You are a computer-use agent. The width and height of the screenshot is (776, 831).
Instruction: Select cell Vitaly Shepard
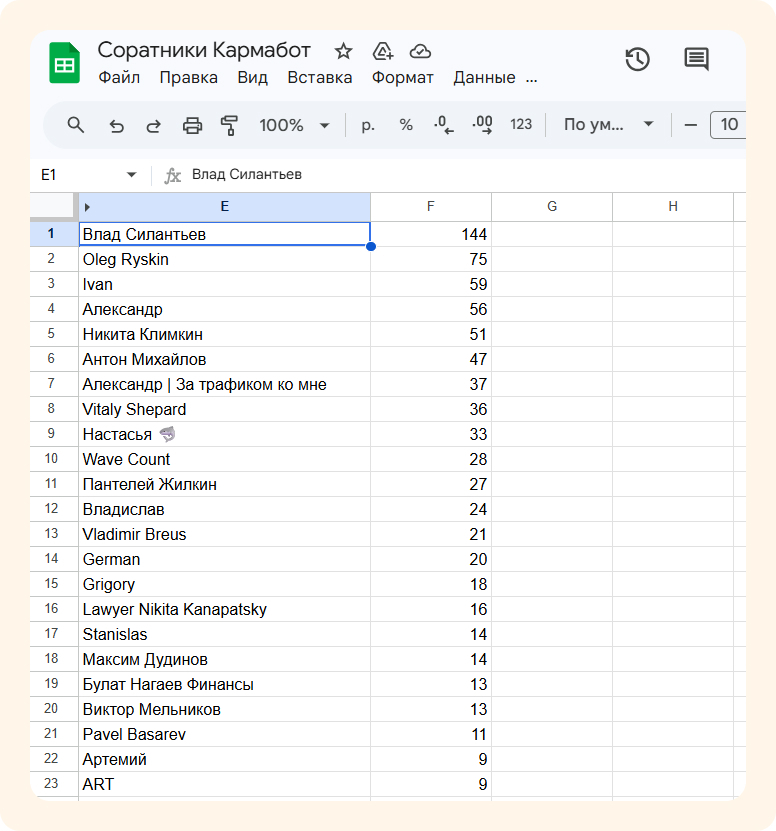(x=224, y=409)
